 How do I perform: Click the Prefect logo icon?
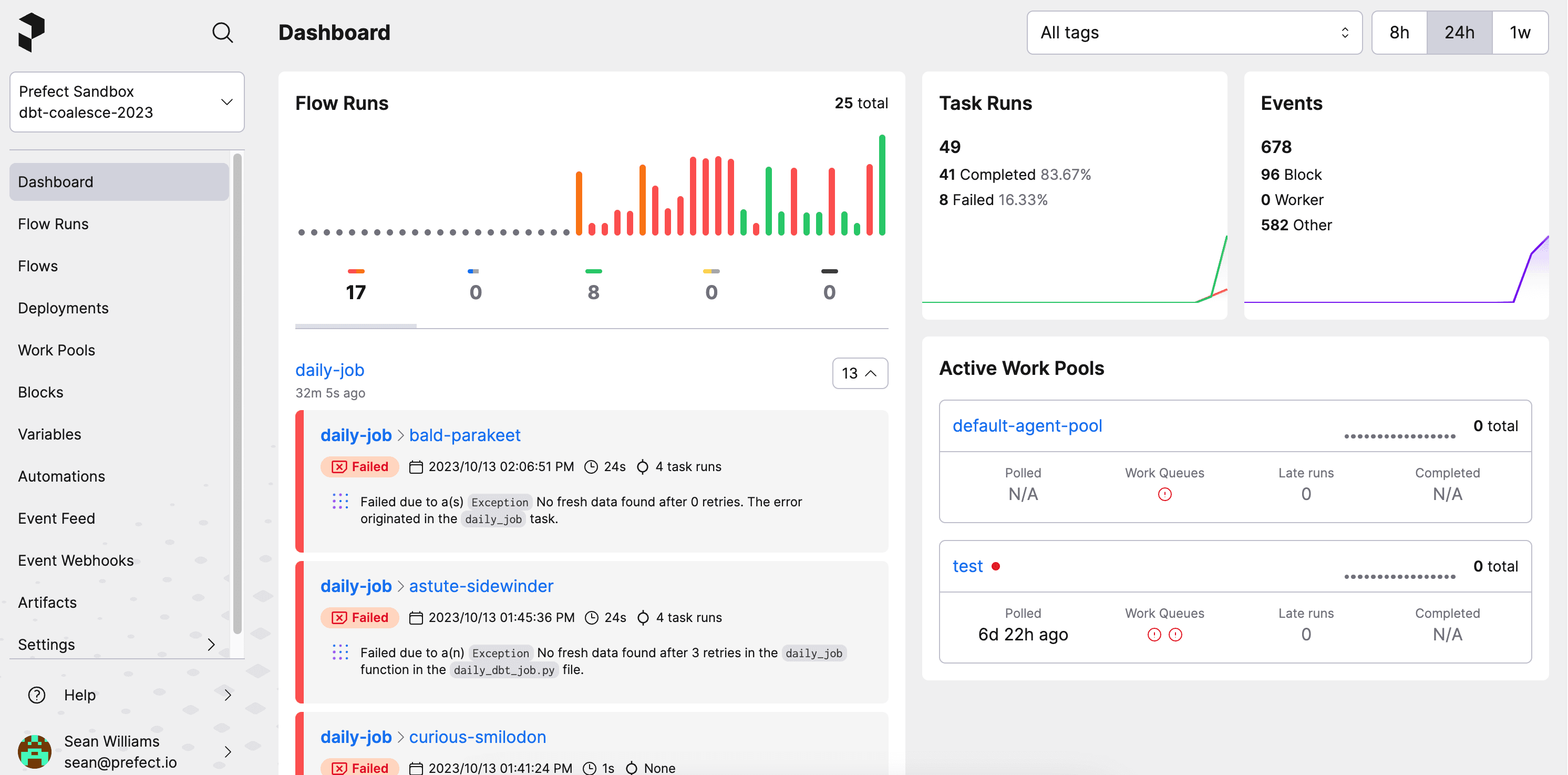31,32
